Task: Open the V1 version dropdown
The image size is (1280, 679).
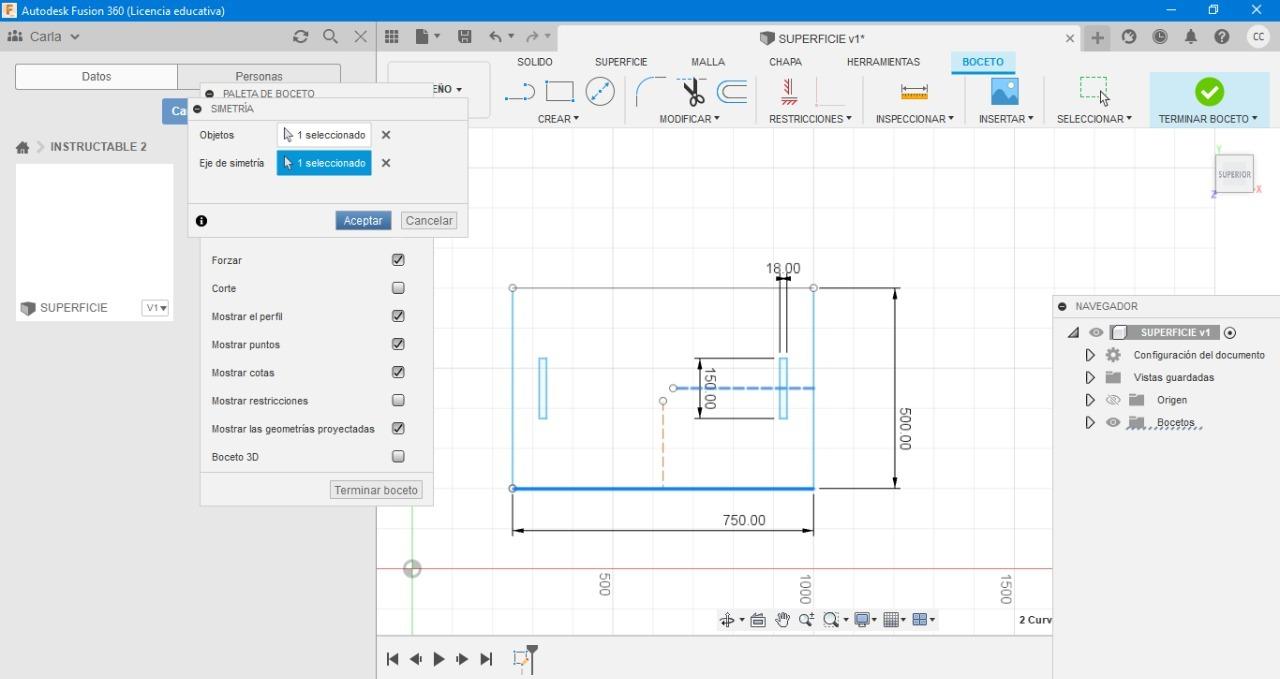Action: [x=156, y=308]
